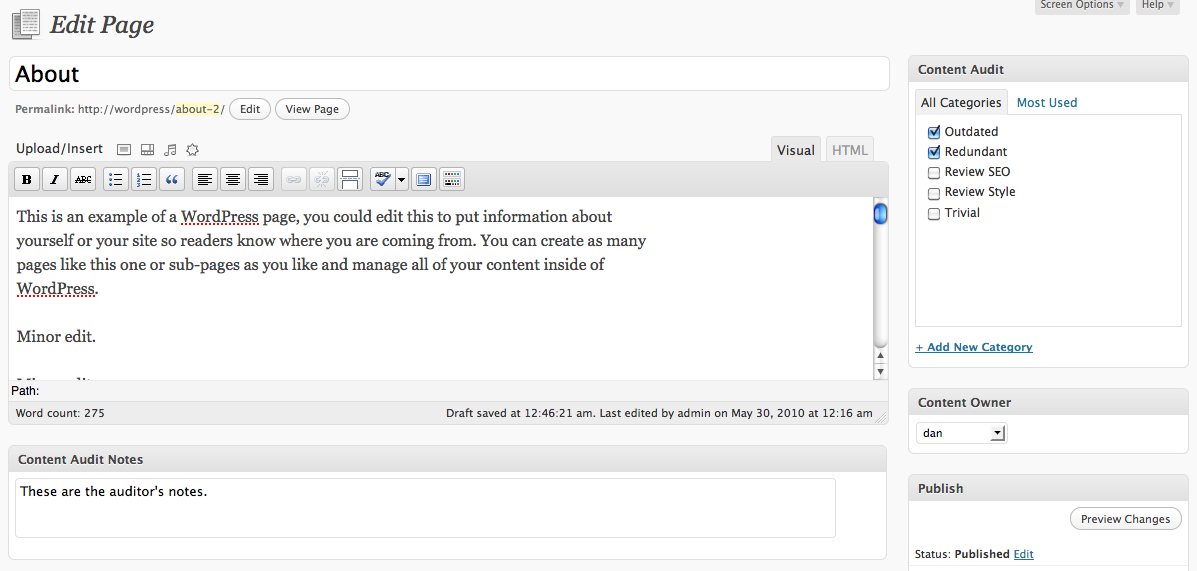Viewport: 1197px width, 571px height.
Task: Click the 'Minor edit.' line in editor
Action: click(x=56, y=336)
